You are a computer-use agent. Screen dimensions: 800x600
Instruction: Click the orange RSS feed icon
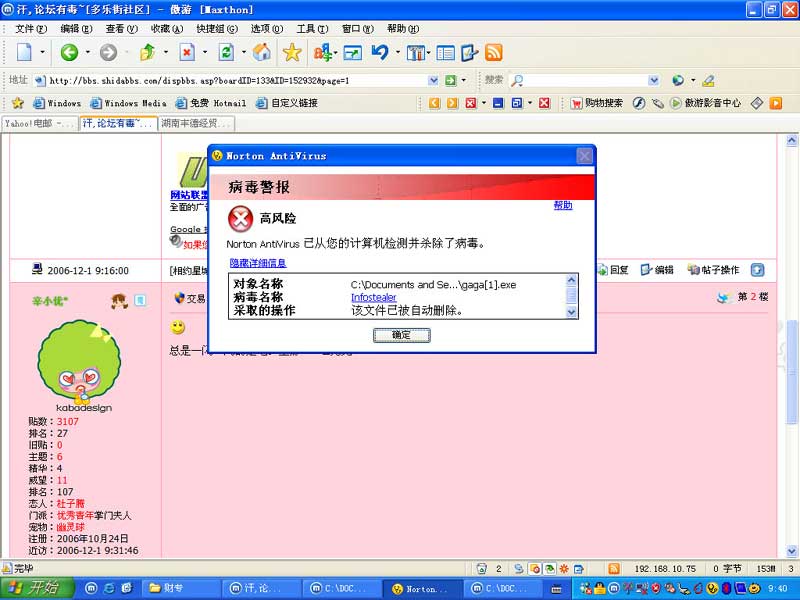point(493,52)
